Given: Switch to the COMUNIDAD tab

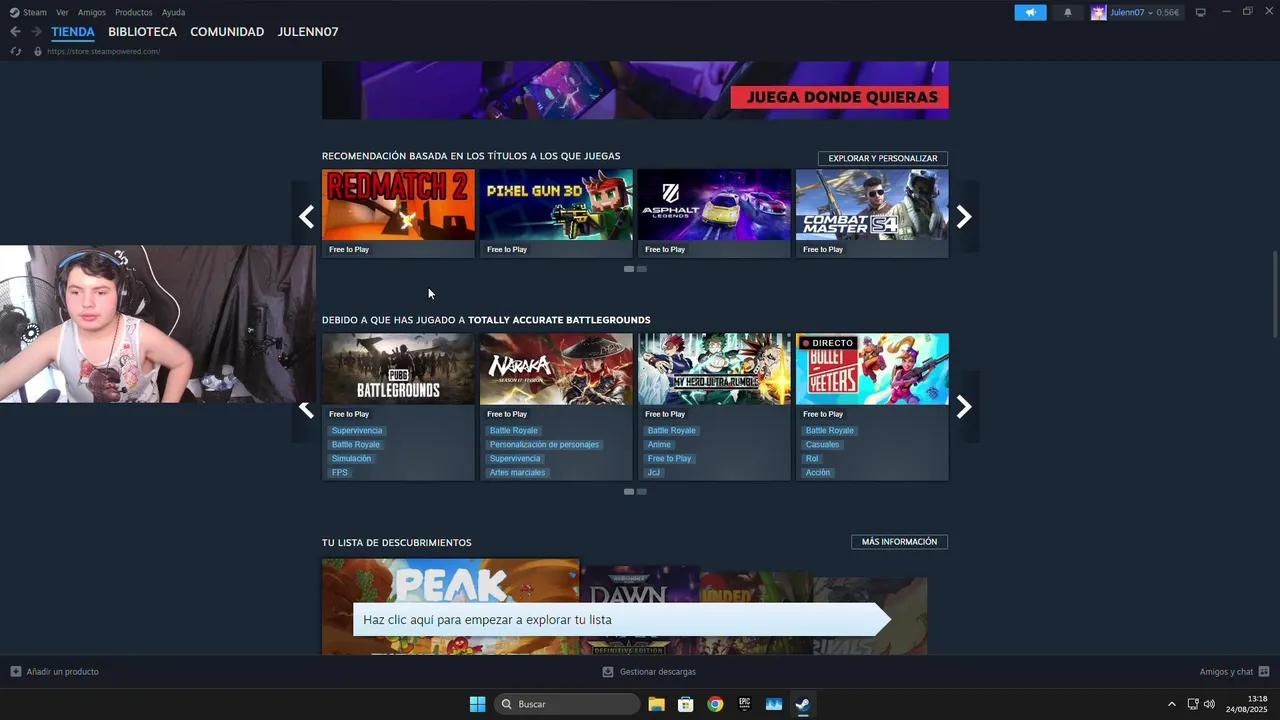Looking at the screenshot, I should (x=227, y=32).
